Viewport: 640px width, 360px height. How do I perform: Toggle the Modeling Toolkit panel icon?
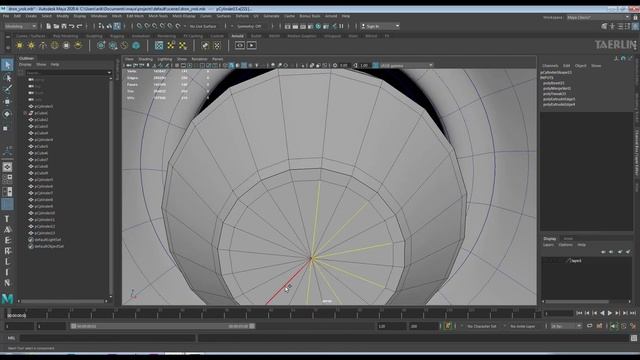604,26
